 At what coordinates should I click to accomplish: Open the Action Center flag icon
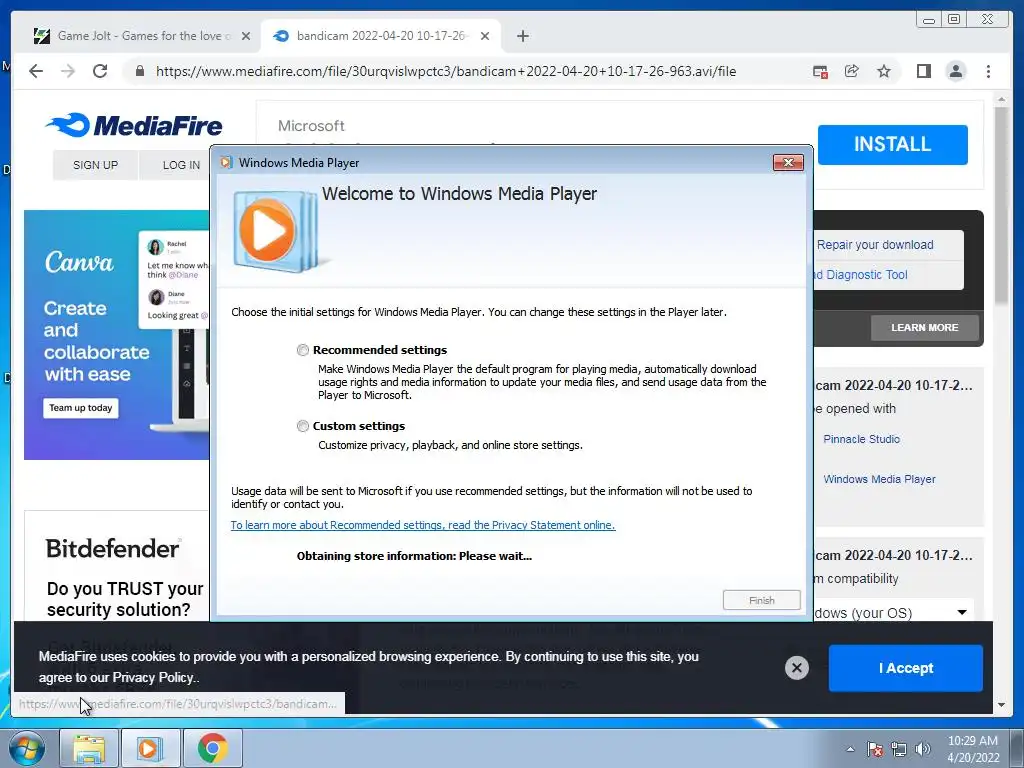875,749
